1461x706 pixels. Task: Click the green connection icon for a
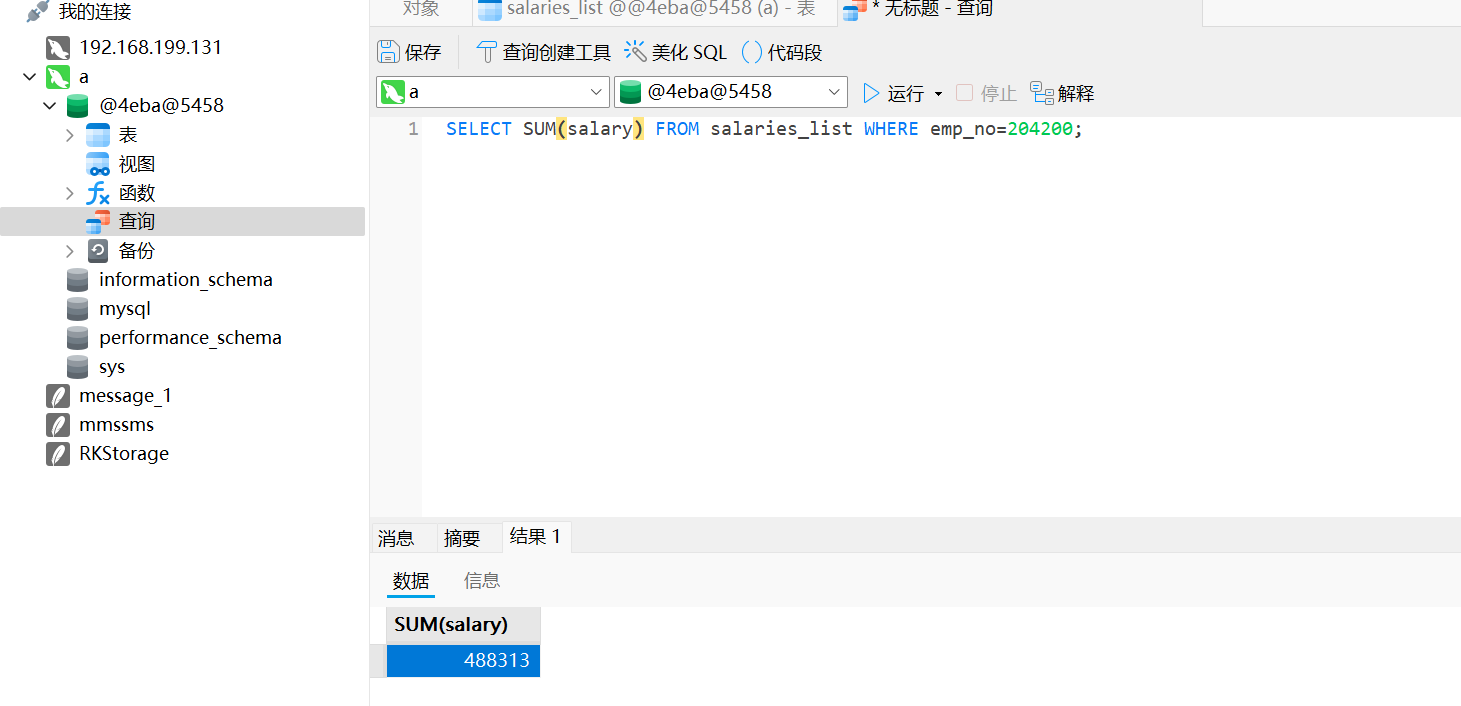point(58,76)
